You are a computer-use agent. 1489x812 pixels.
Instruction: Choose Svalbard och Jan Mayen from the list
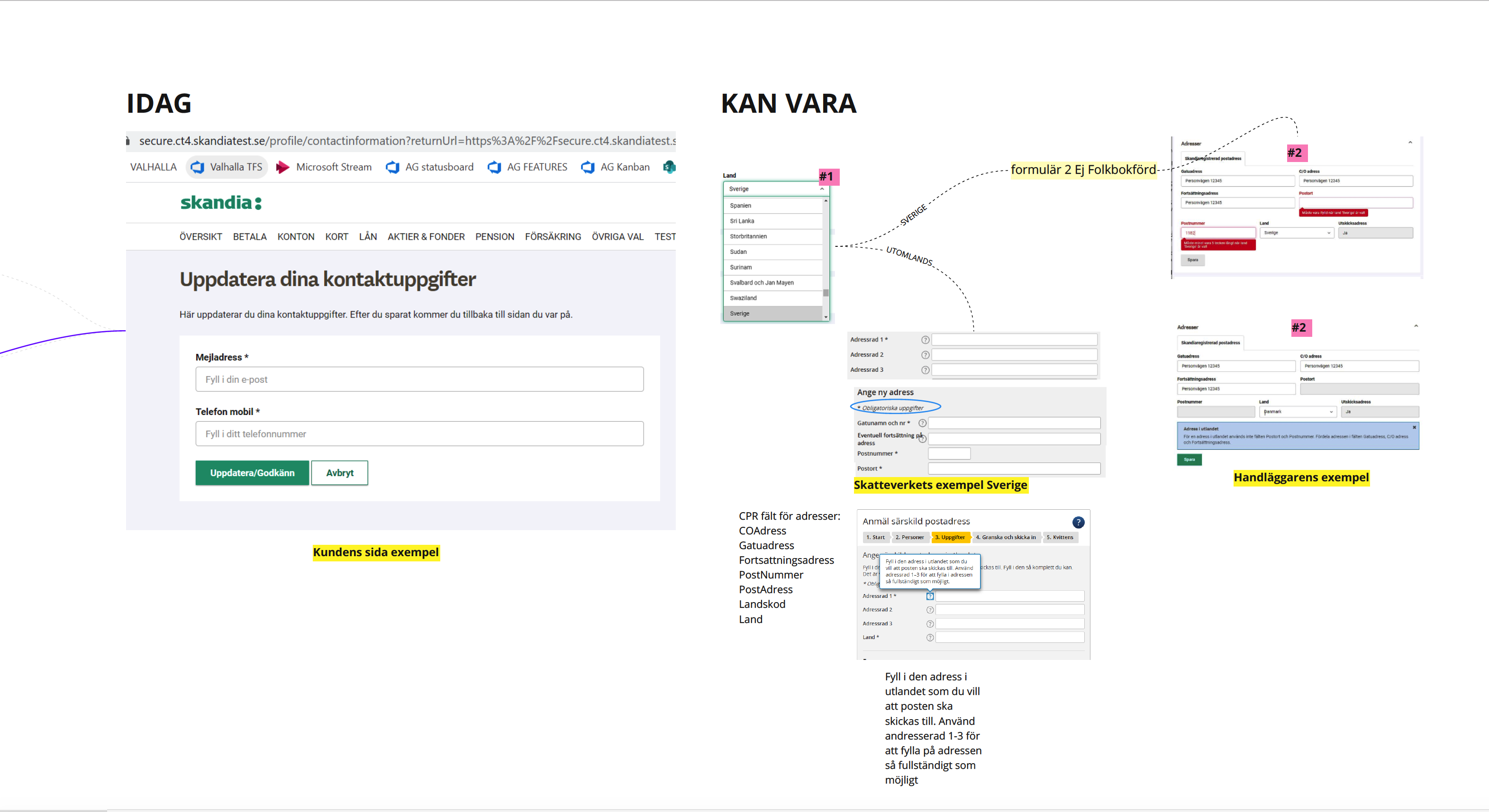(773, 283)
